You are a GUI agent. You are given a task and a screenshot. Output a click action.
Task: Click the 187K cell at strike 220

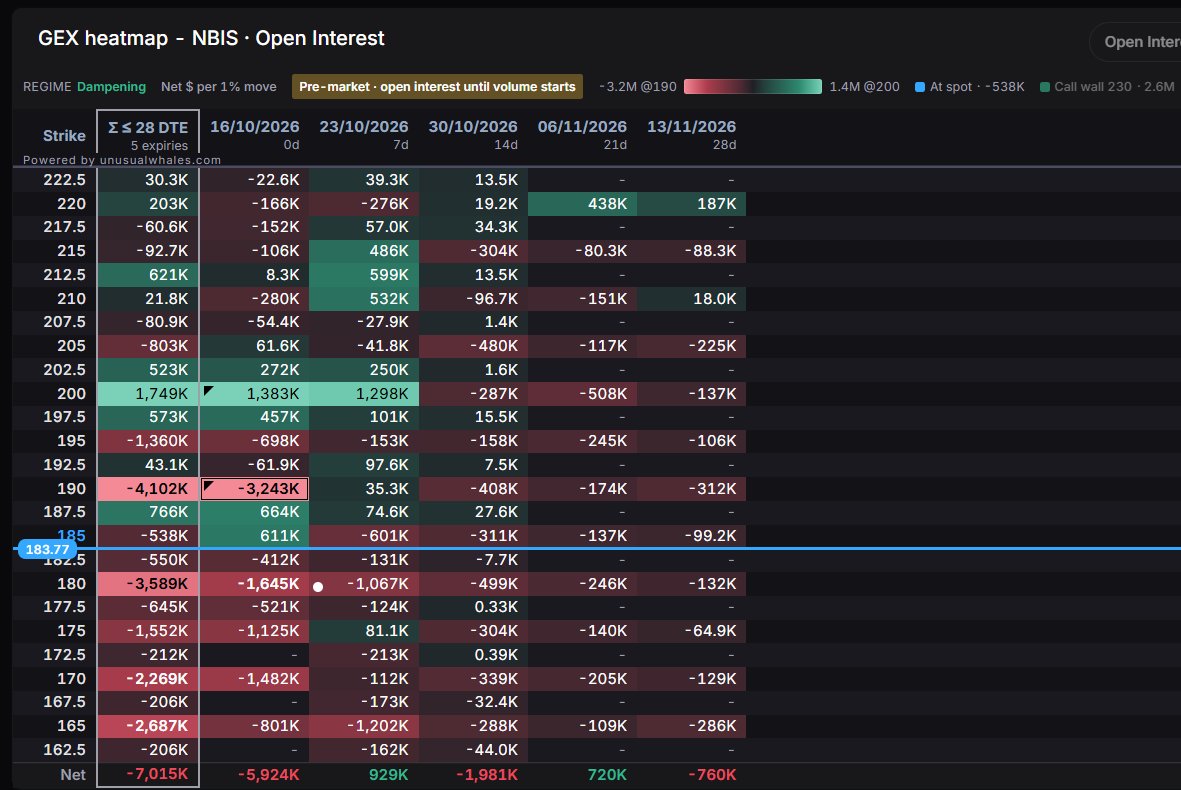tap(691, 203)
